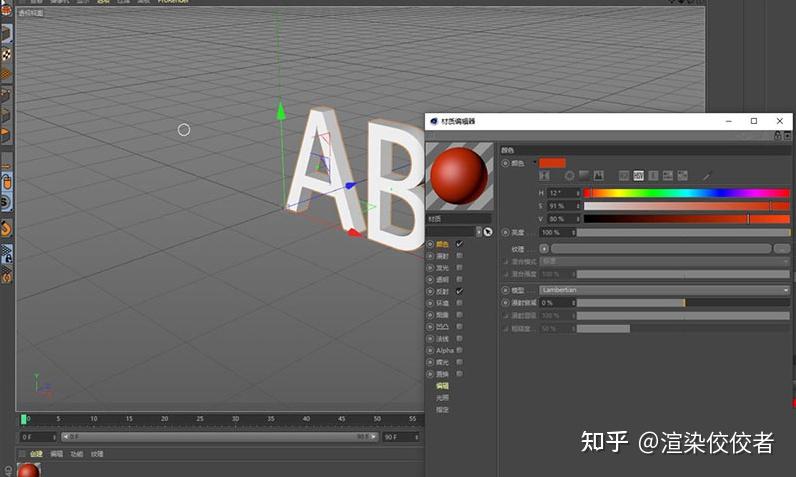Switch to Polygons mode in left toolbar

click(6, 135)
